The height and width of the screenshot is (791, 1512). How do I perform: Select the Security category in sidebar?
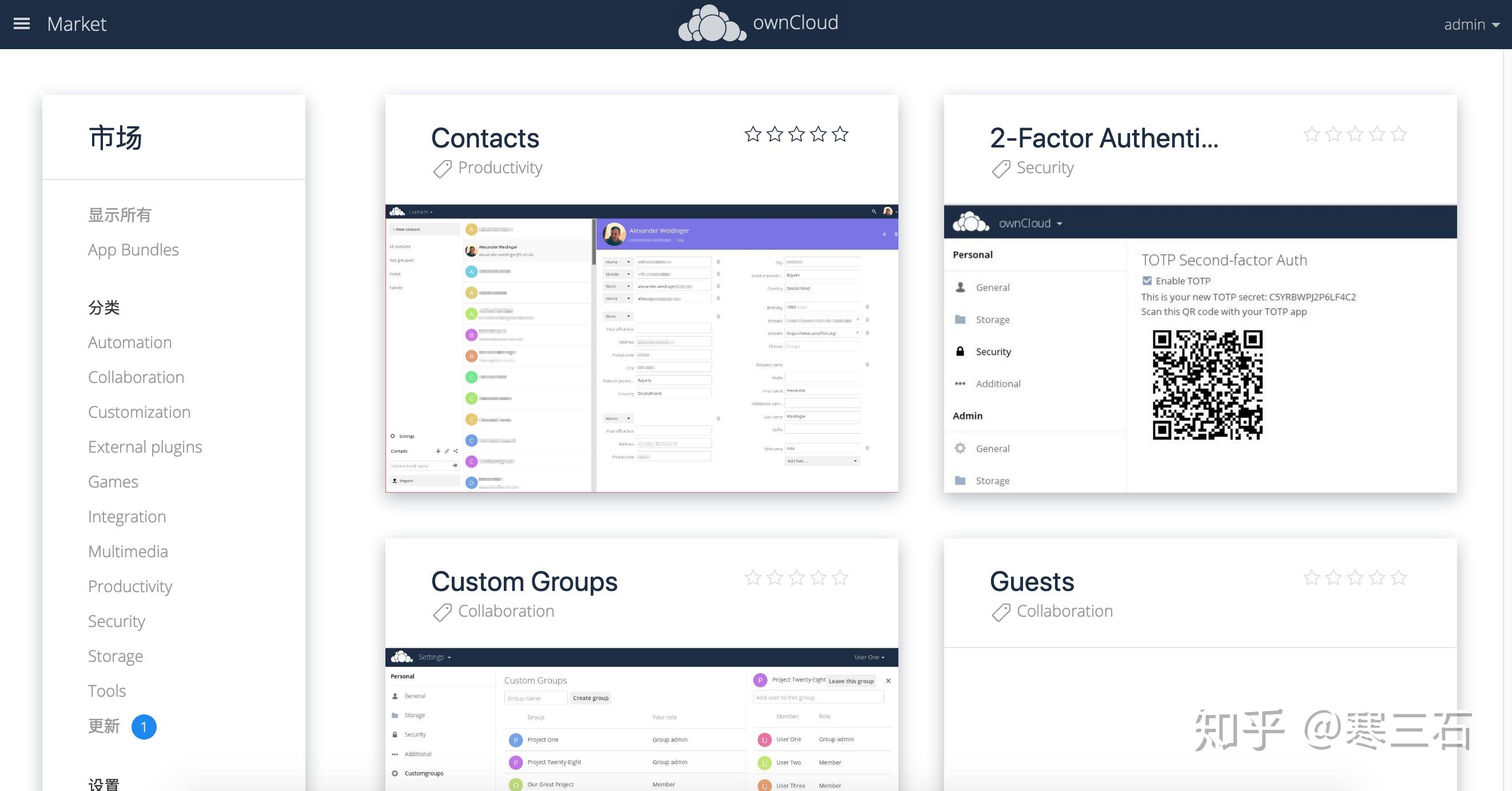point(116,621)
